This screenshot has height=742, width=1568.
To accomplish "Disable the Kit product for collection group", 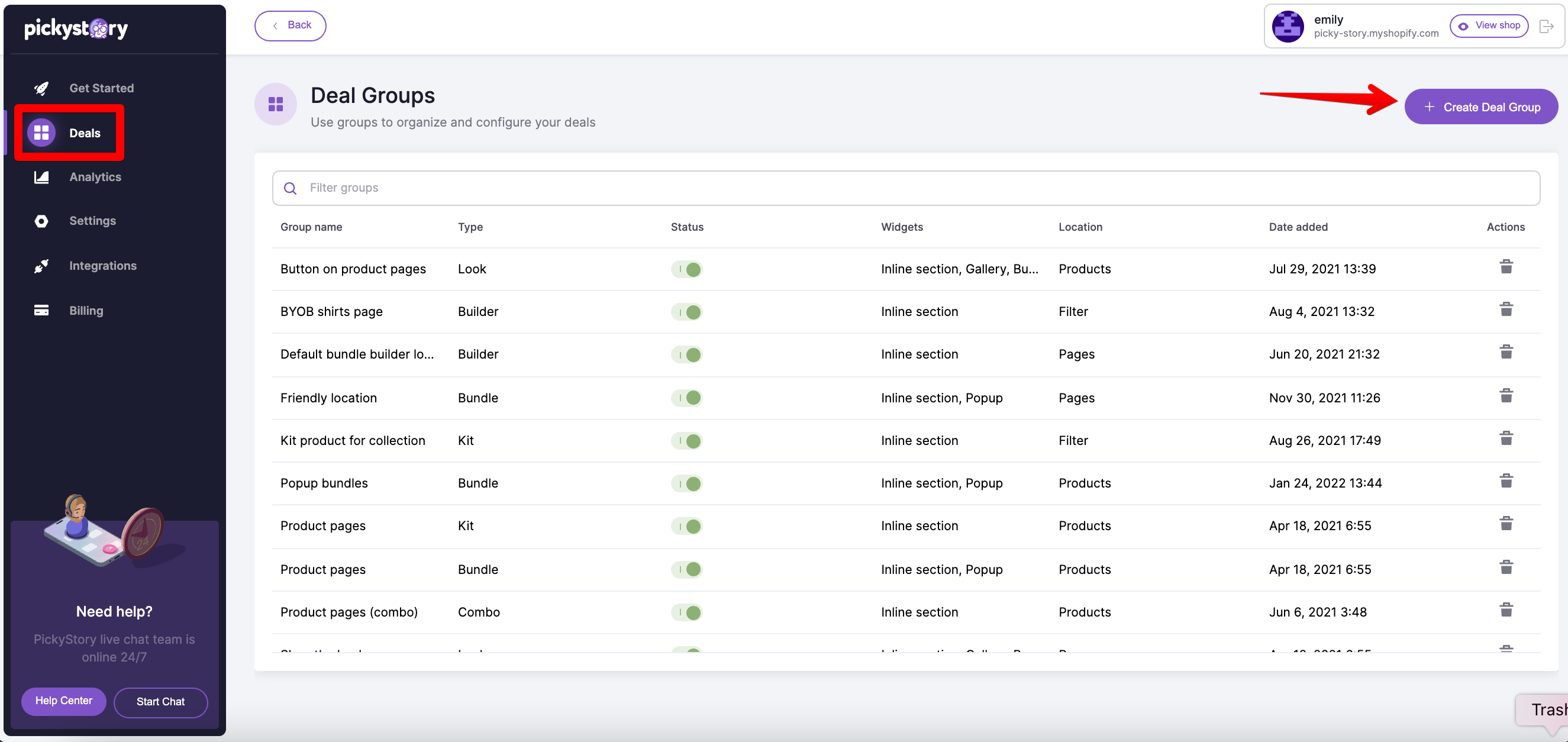I will click(686, 441).
